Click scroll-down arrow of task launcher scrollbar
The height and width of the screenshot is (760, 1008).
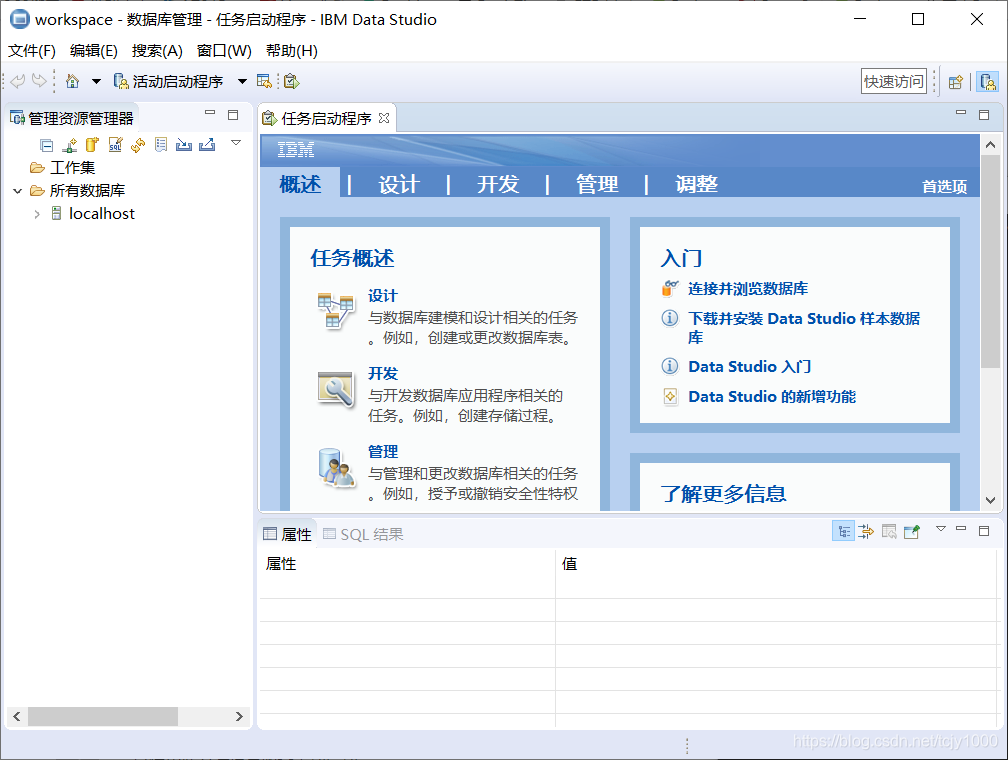(x=990, y=500)
